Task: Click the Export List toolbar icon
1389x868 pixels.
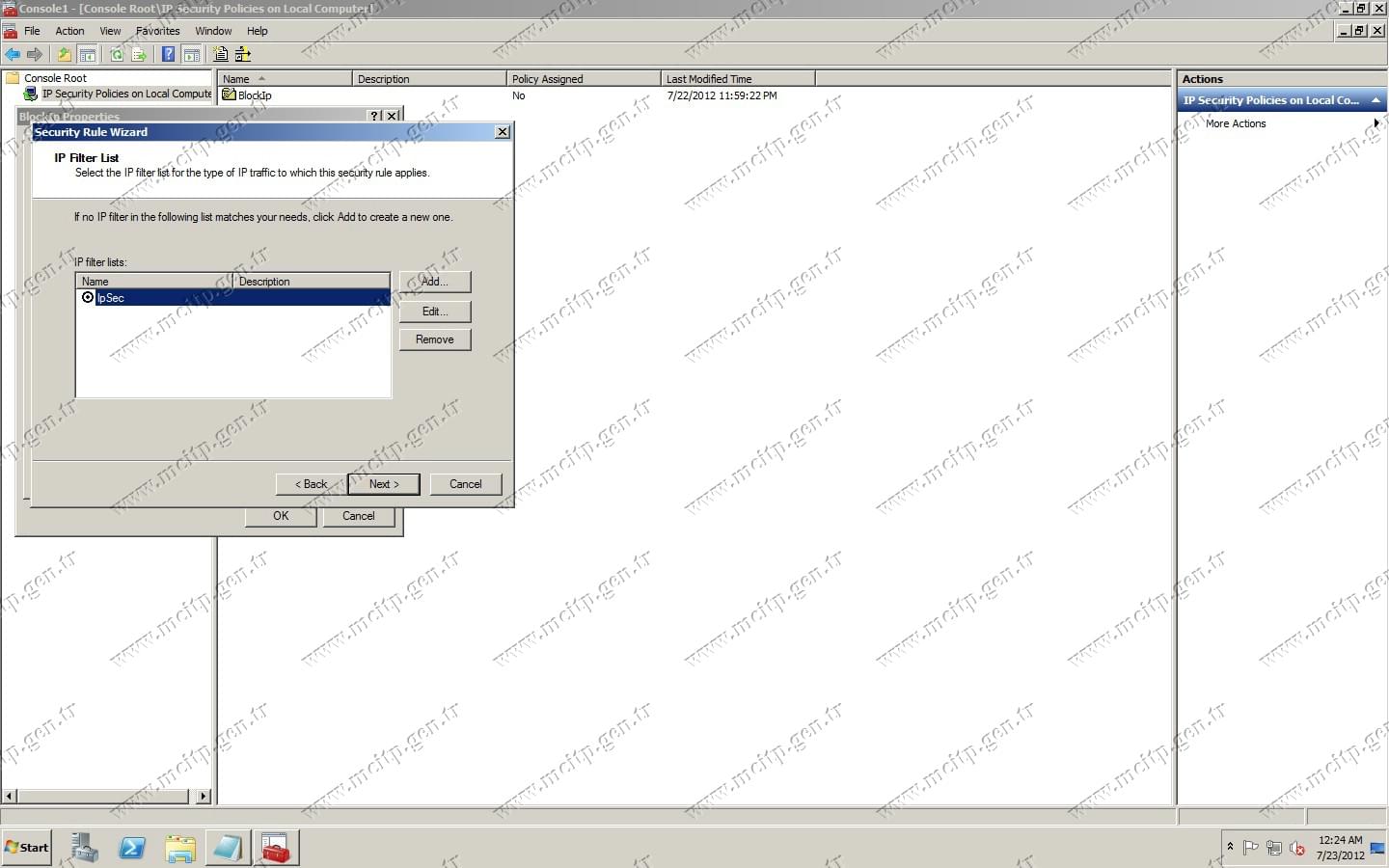Action: [x=139, y=55]
